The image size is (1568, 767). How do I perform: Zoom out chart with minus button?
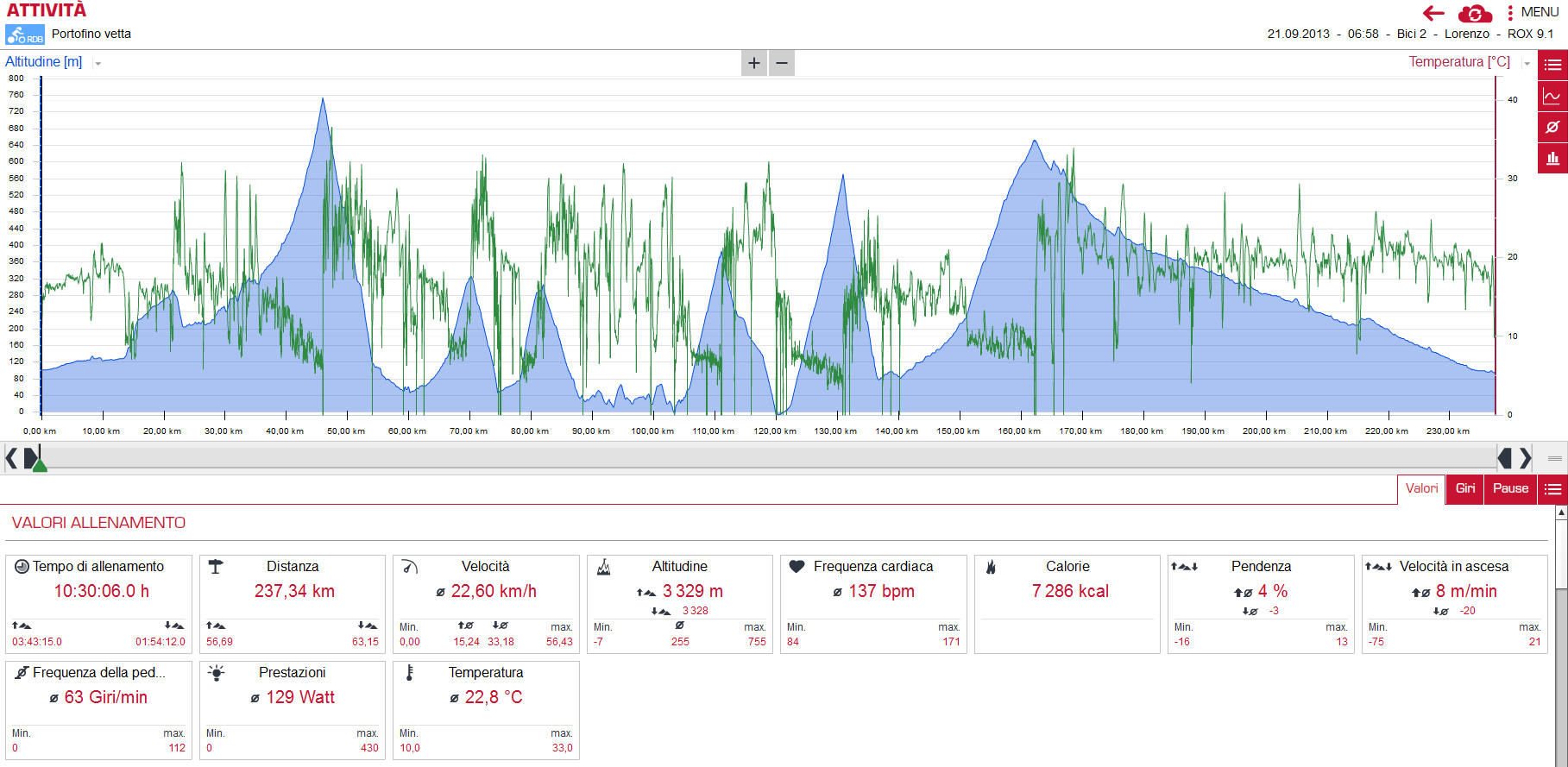[x=782, y=63]
